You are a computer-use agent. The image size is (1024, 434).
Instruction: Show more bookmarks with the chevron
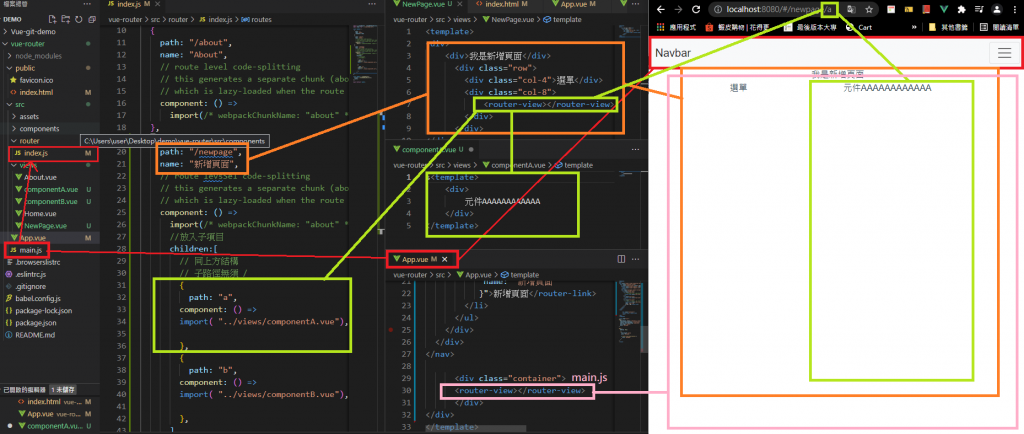914,27
